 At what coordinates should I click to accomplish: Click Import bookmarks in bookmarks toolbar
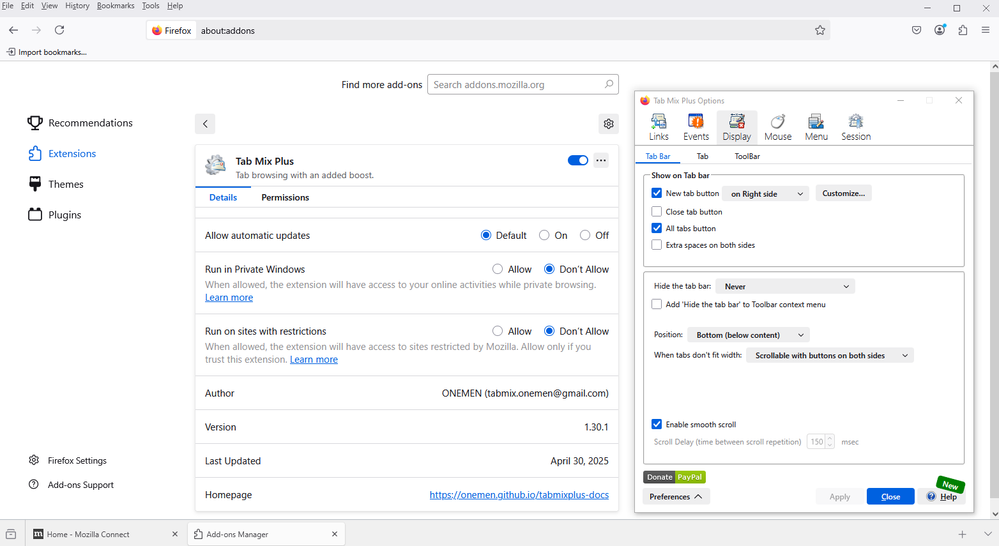tap(47, 52)
